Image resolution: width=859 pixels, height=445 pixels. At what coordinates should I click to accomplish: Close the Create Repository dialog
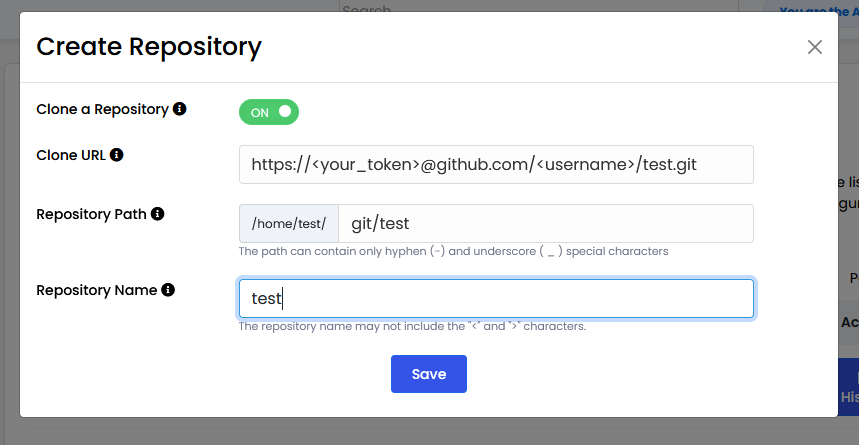(x=815, y=47)
